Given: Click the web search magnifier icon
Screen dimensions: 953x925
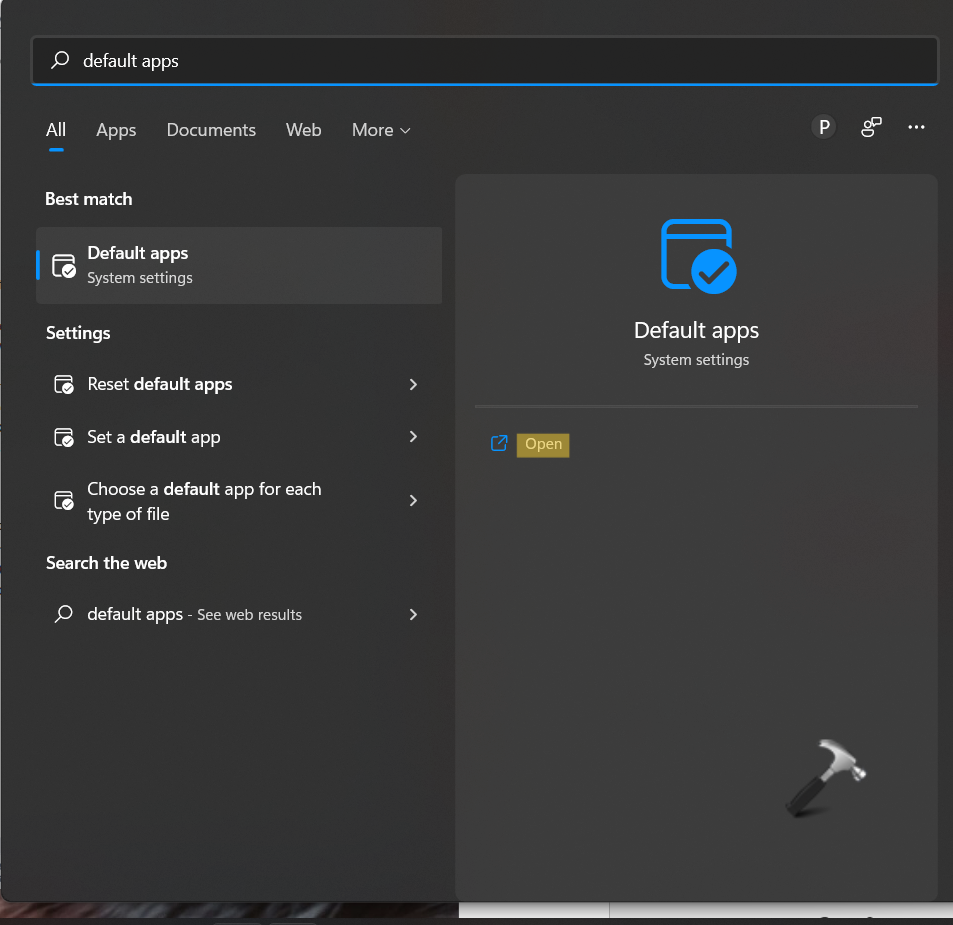Looking at the screenshot, I should tap(64, 614).
